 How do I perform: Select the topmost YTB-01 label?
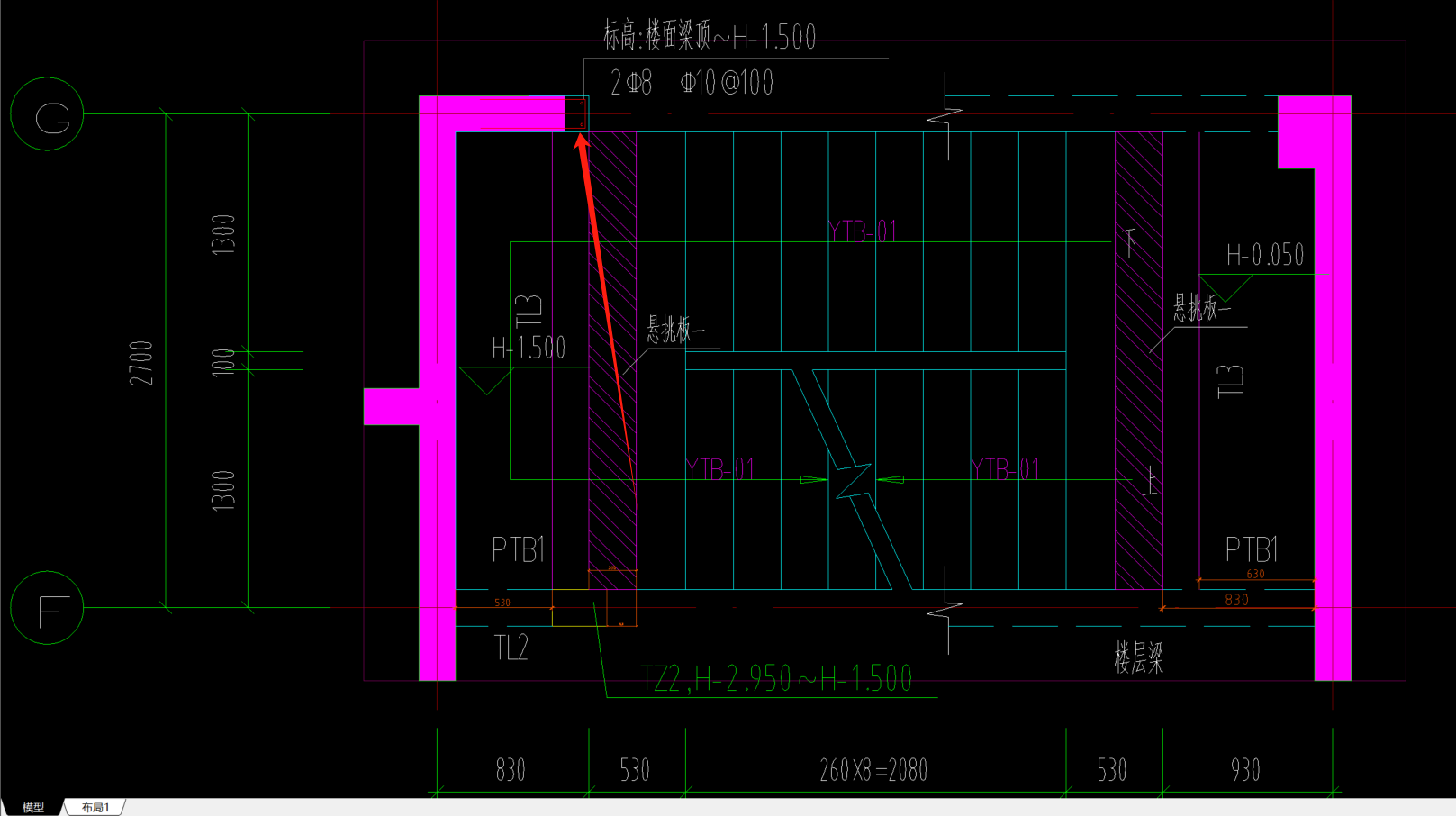point(862,231)
